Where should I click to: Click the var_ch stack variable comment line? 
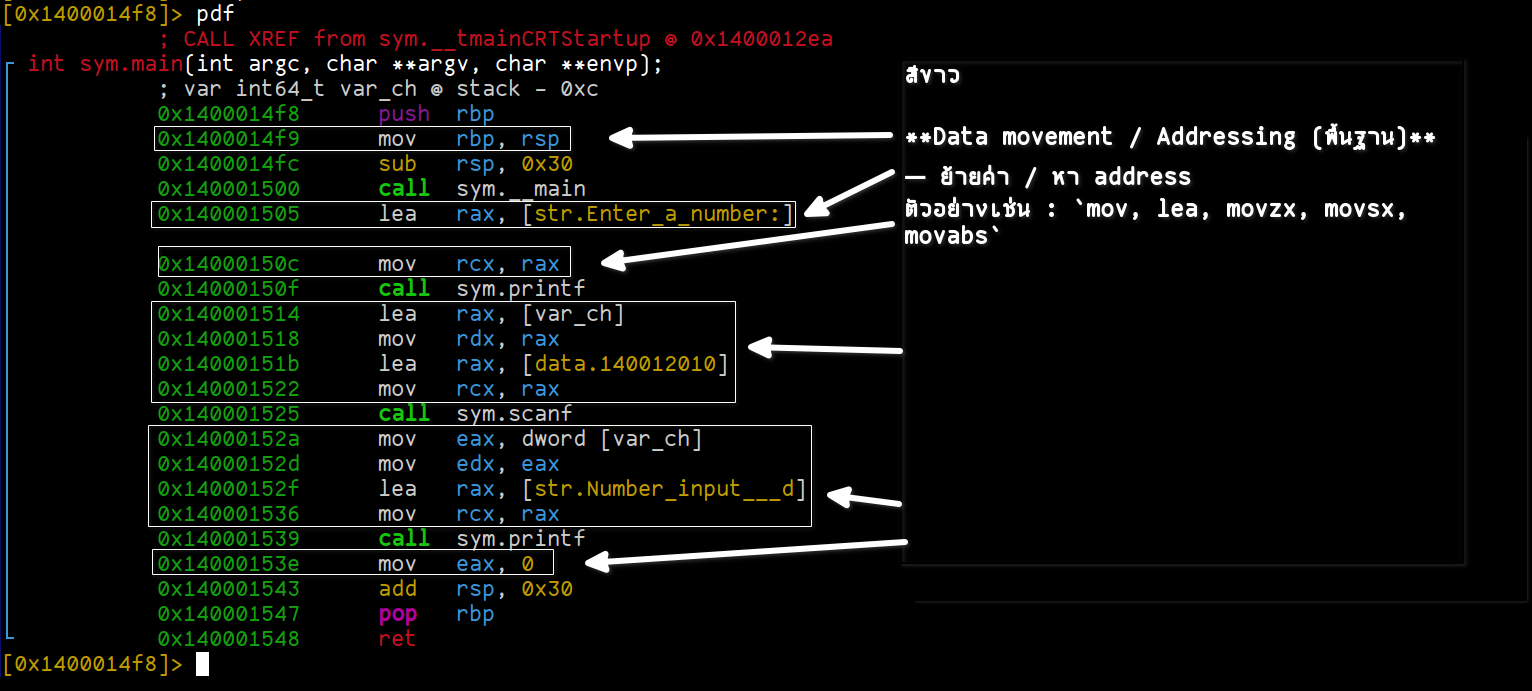378,89
